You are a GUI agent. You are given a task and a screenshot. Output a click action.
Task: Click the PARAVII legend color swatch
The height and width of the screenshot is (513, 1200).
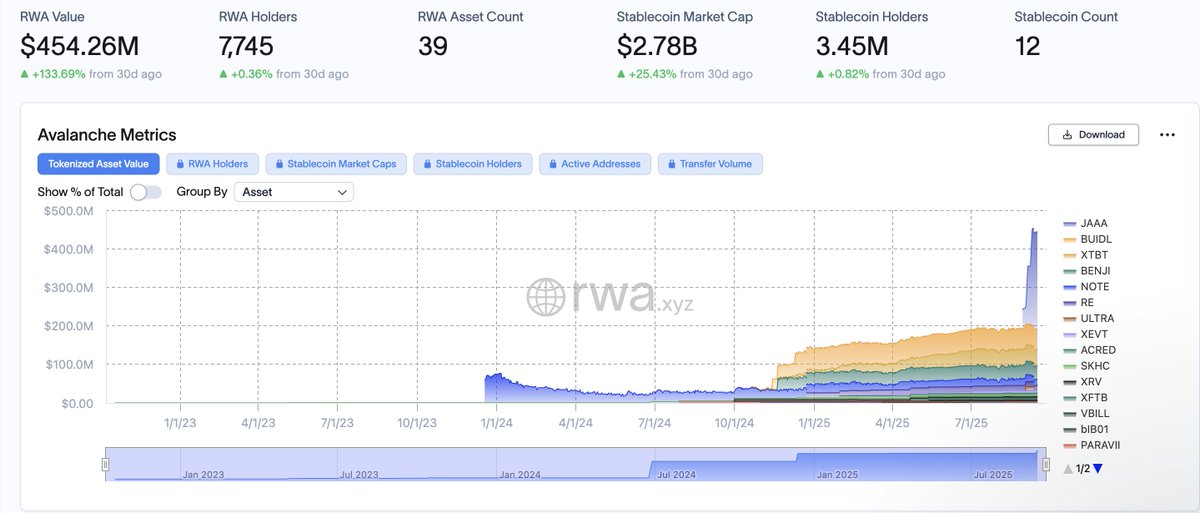click(1070, 445)
